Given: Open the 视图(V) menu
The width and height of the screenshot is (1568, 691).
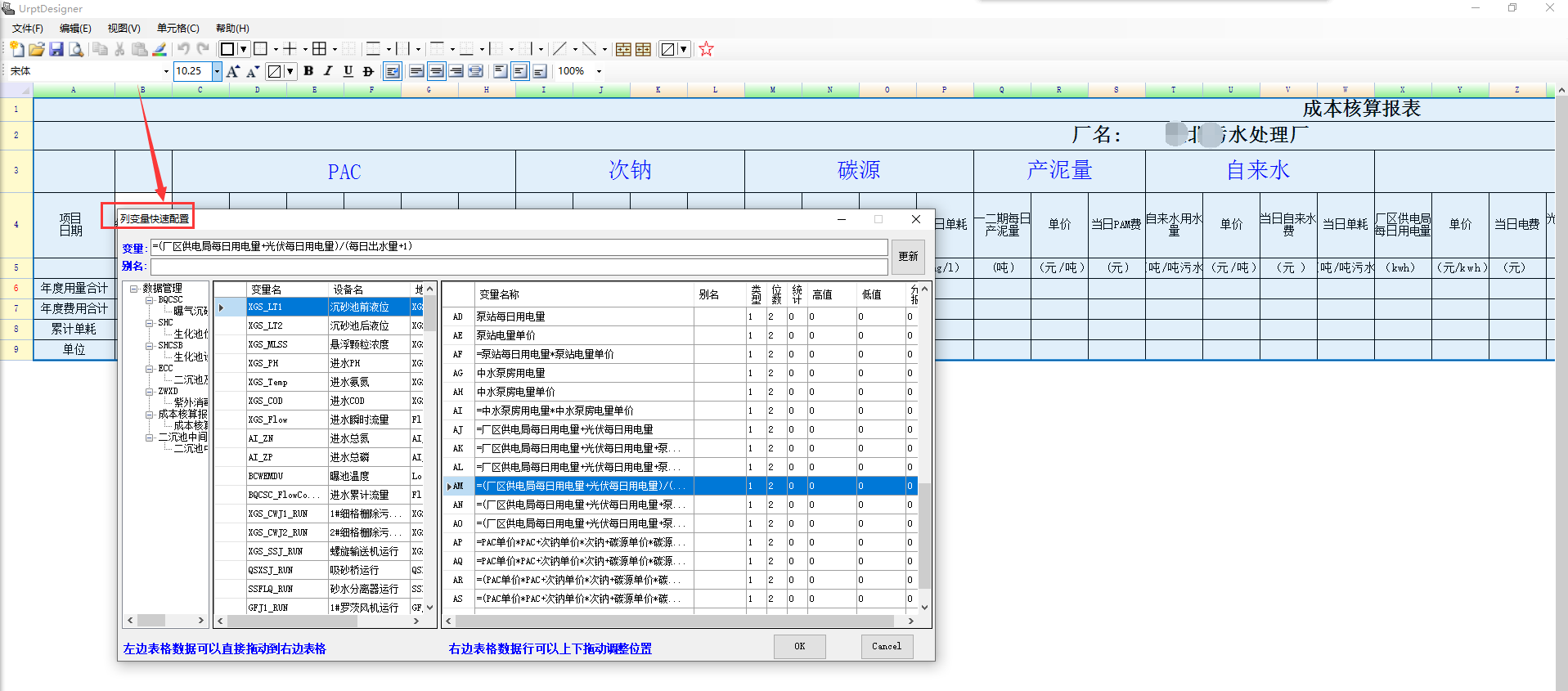Looking at the screenshot, I should [x=124, y=29].
